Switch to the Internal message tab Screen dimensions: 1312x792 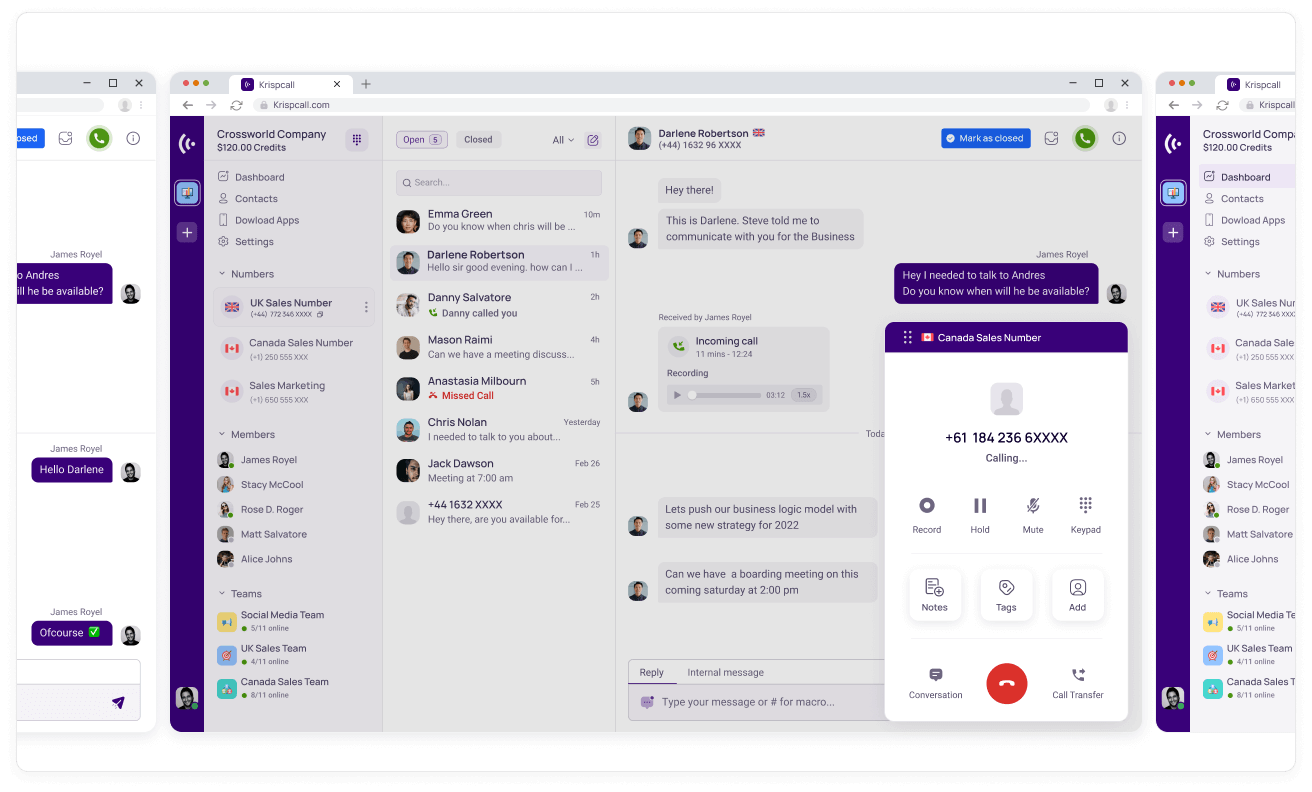click(725, 673)
